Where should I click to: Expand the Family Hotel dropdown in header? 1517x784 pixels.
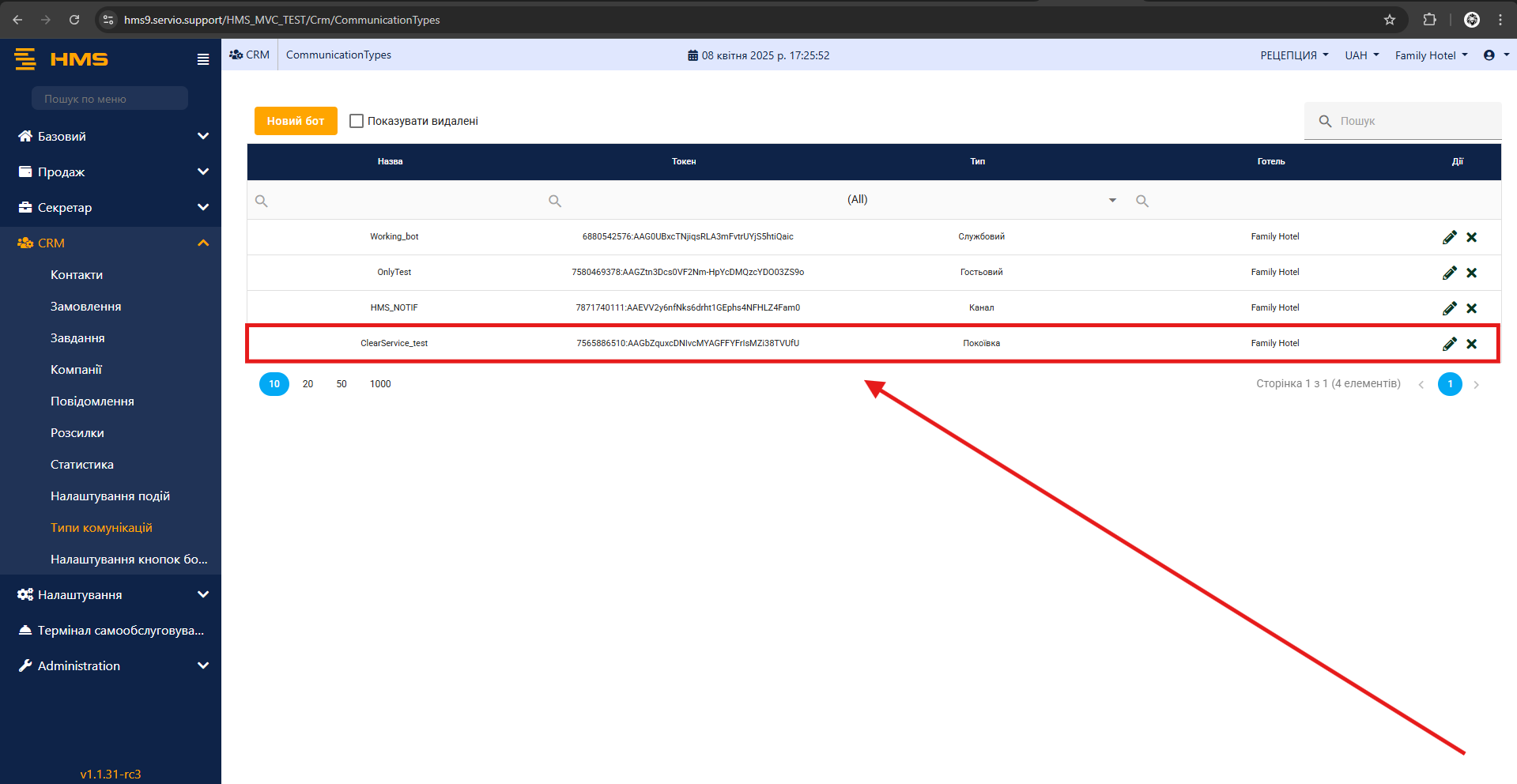click(1431, 55)
